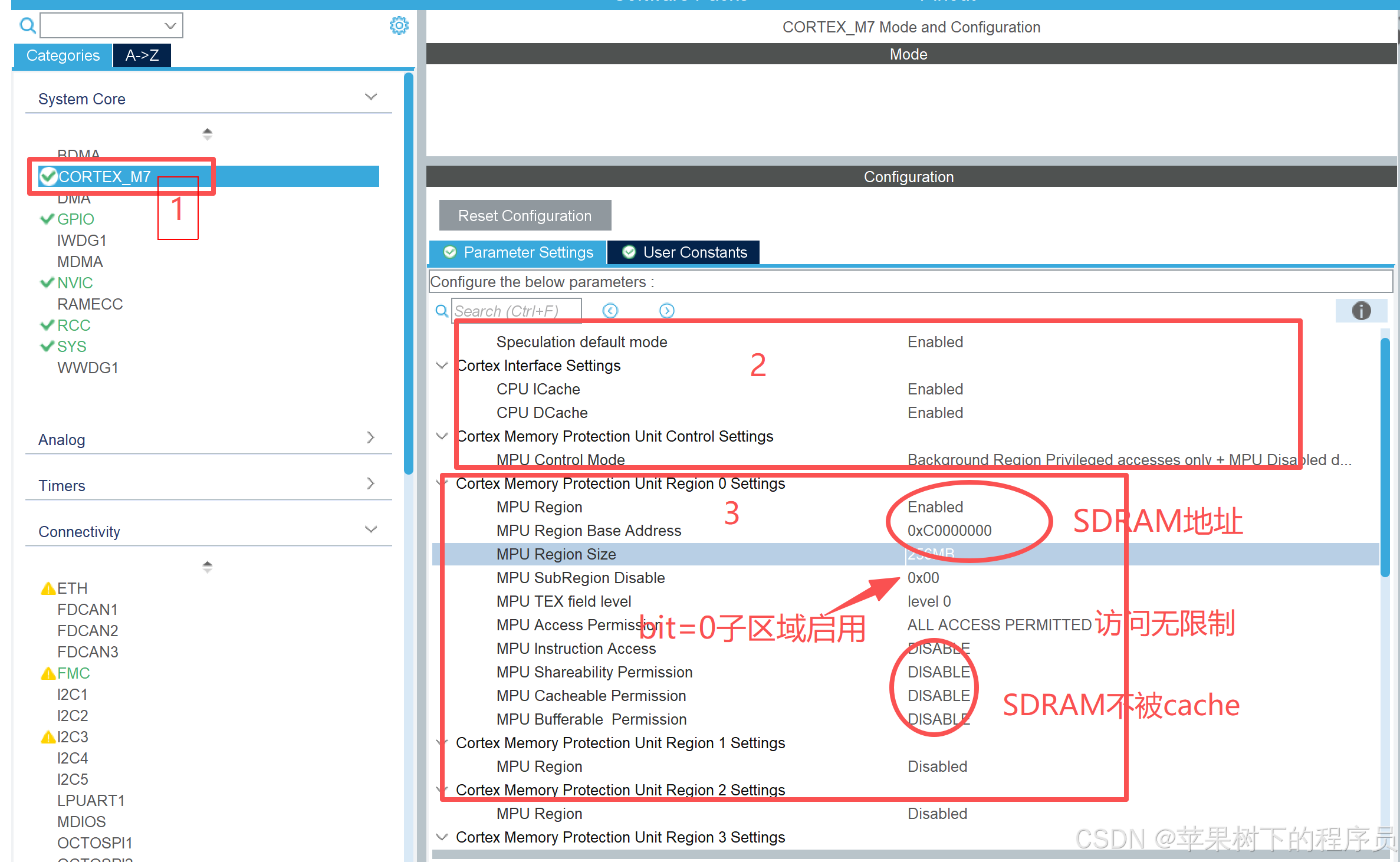This screenshot has width=1400, height=862.
Task: Focus the parameter Search (Ctrl+F) field
Action: [516, 311]
